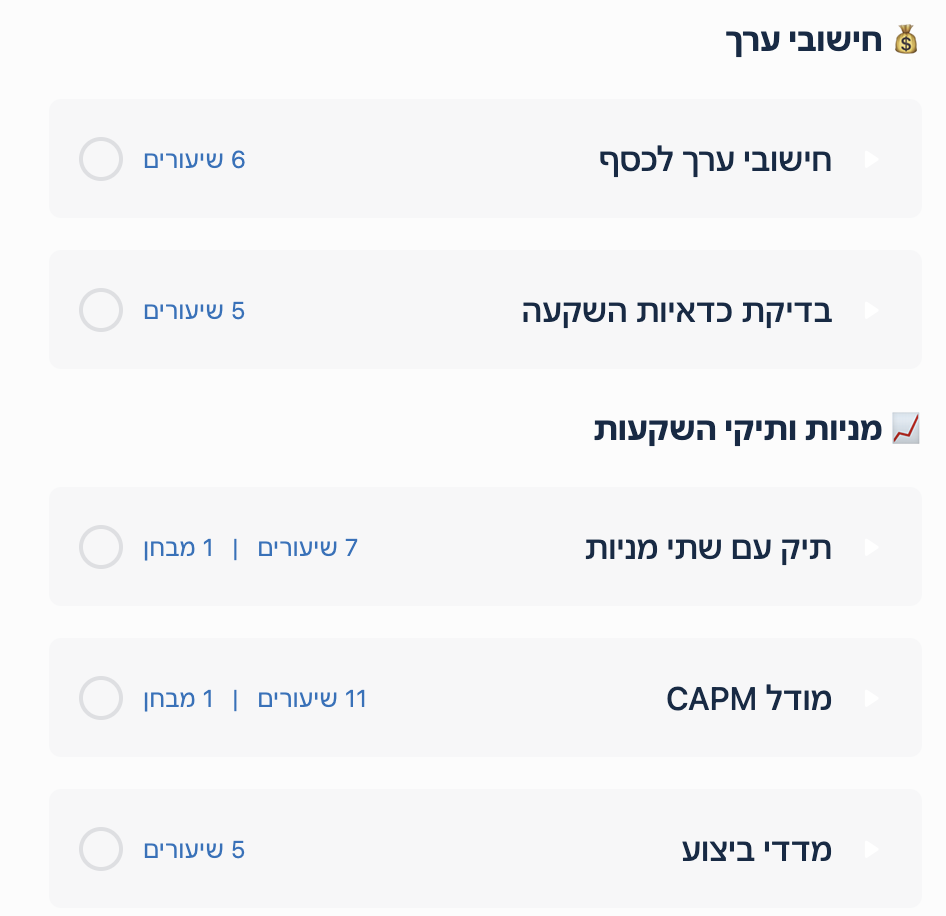Viewport: 946px width, 916px height.
Task: Click the 6 שיעורים lessons link
Action: click(x=194, y=160)
